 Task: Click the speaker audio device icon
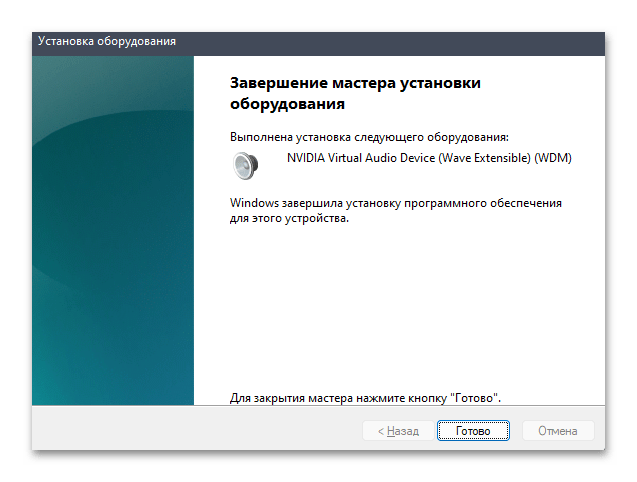[x=245, y=165]
